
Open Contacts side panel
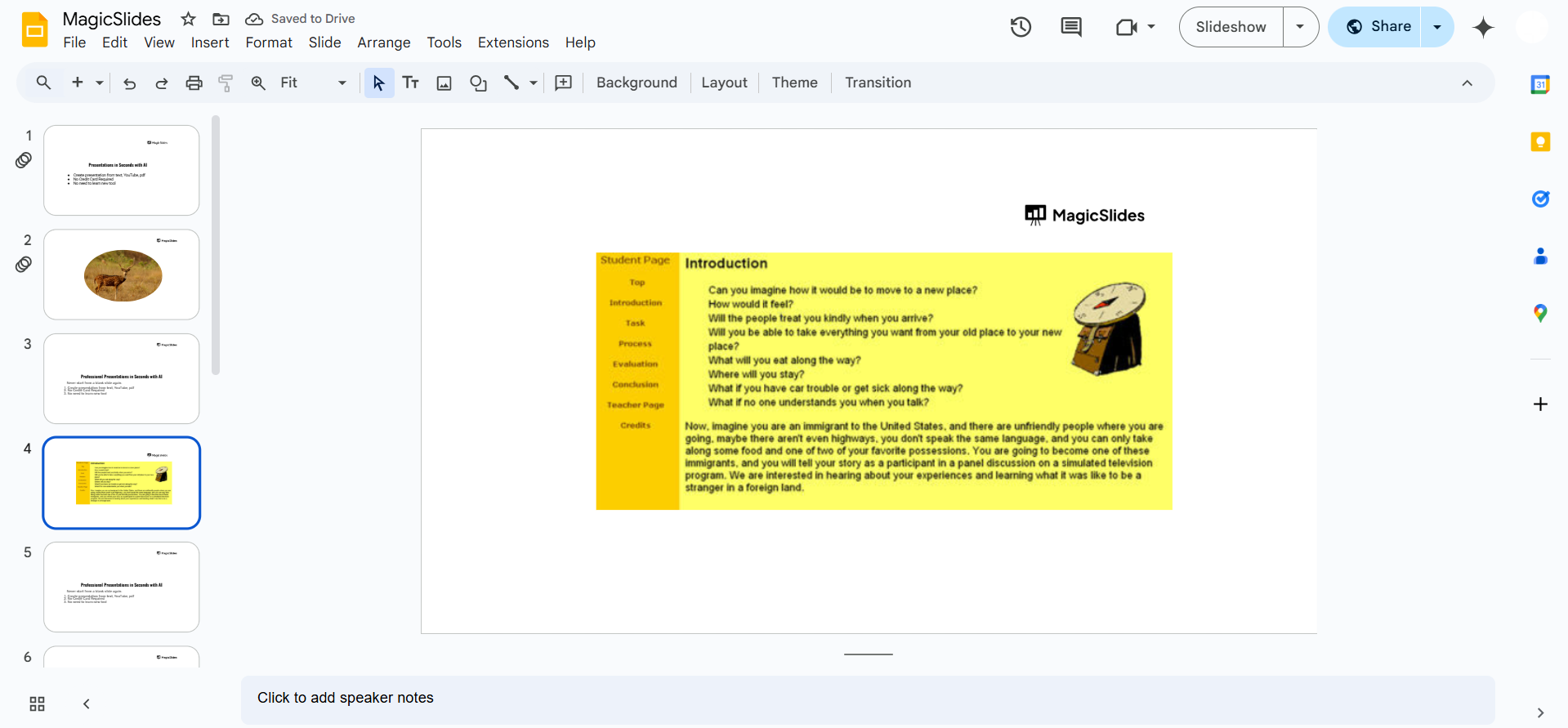(x=1540, y=256)
